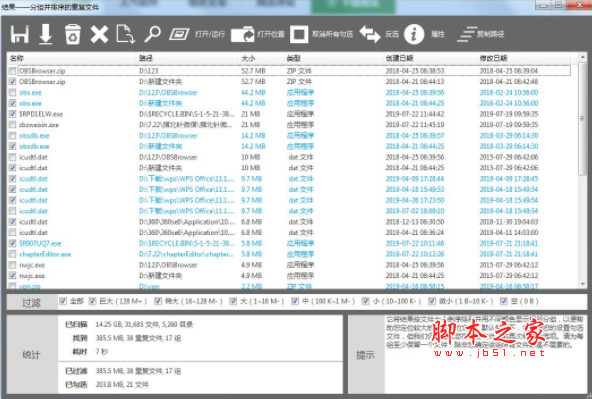Click the 已勾选 203.8 MB statistics line

click(107, 385)
